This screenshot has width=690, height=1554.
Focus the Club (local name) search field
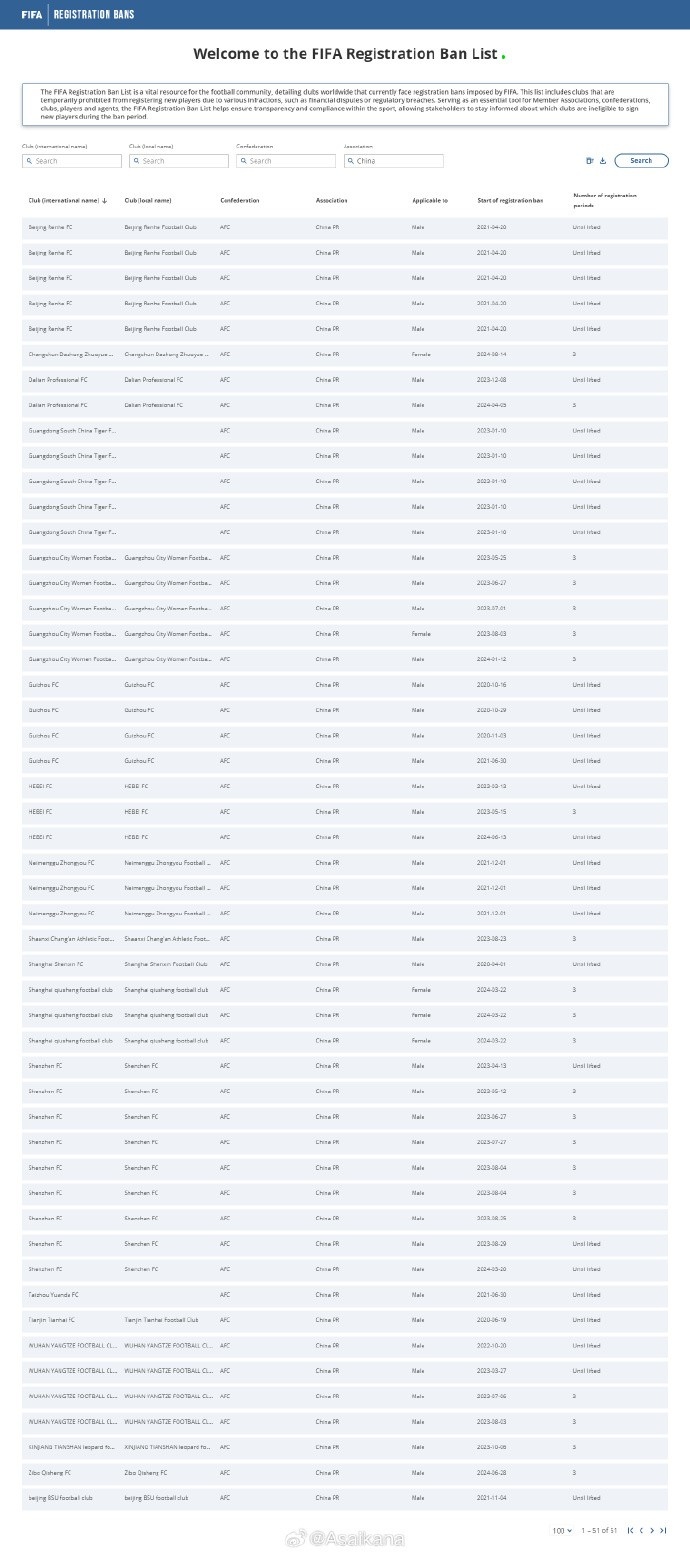click(x=179, y=161)
